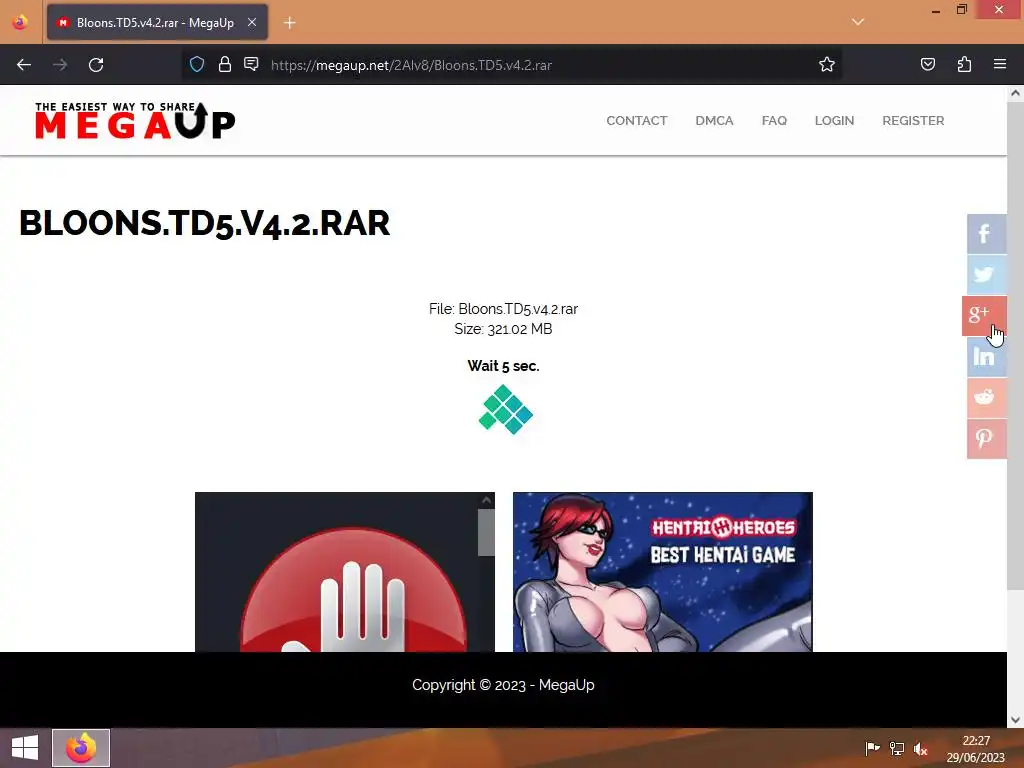
Task: Click the Hentai Heroes ad banner
Action: (663, 572)
